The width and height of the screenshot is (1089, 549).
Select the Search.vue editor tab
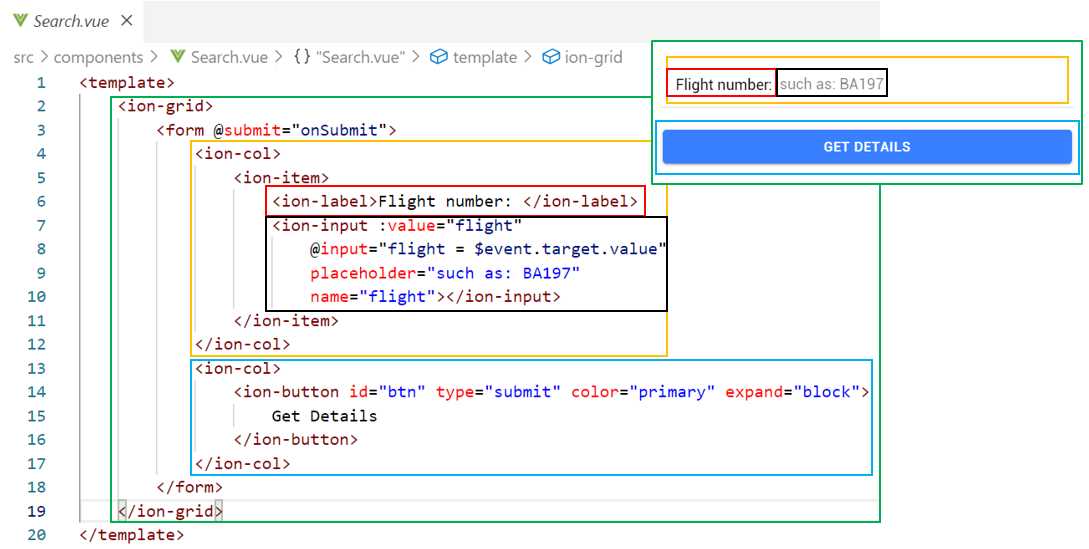(x=72, y=21)
